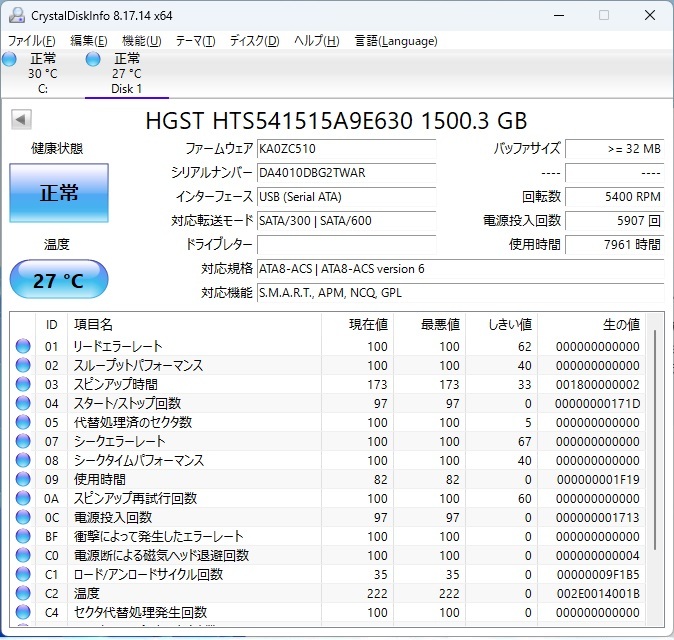Select the 衝撃によって発生したエラーレート row name

158,536
